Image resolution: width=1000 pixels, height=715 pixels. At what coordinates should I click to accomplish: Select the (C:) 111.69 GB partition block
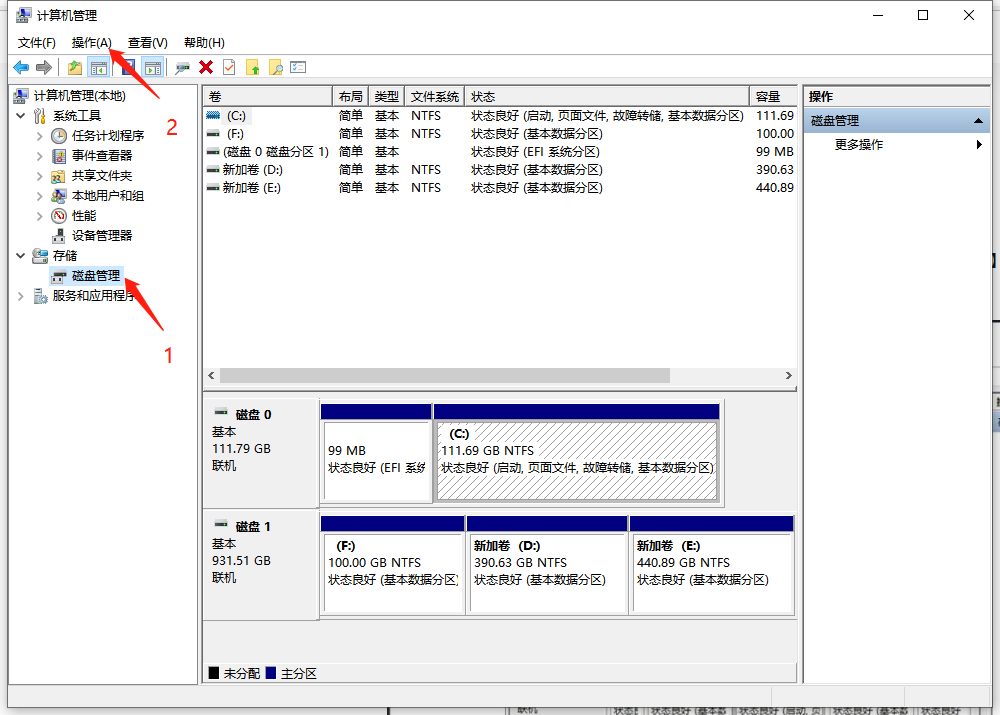click(577, 460)
